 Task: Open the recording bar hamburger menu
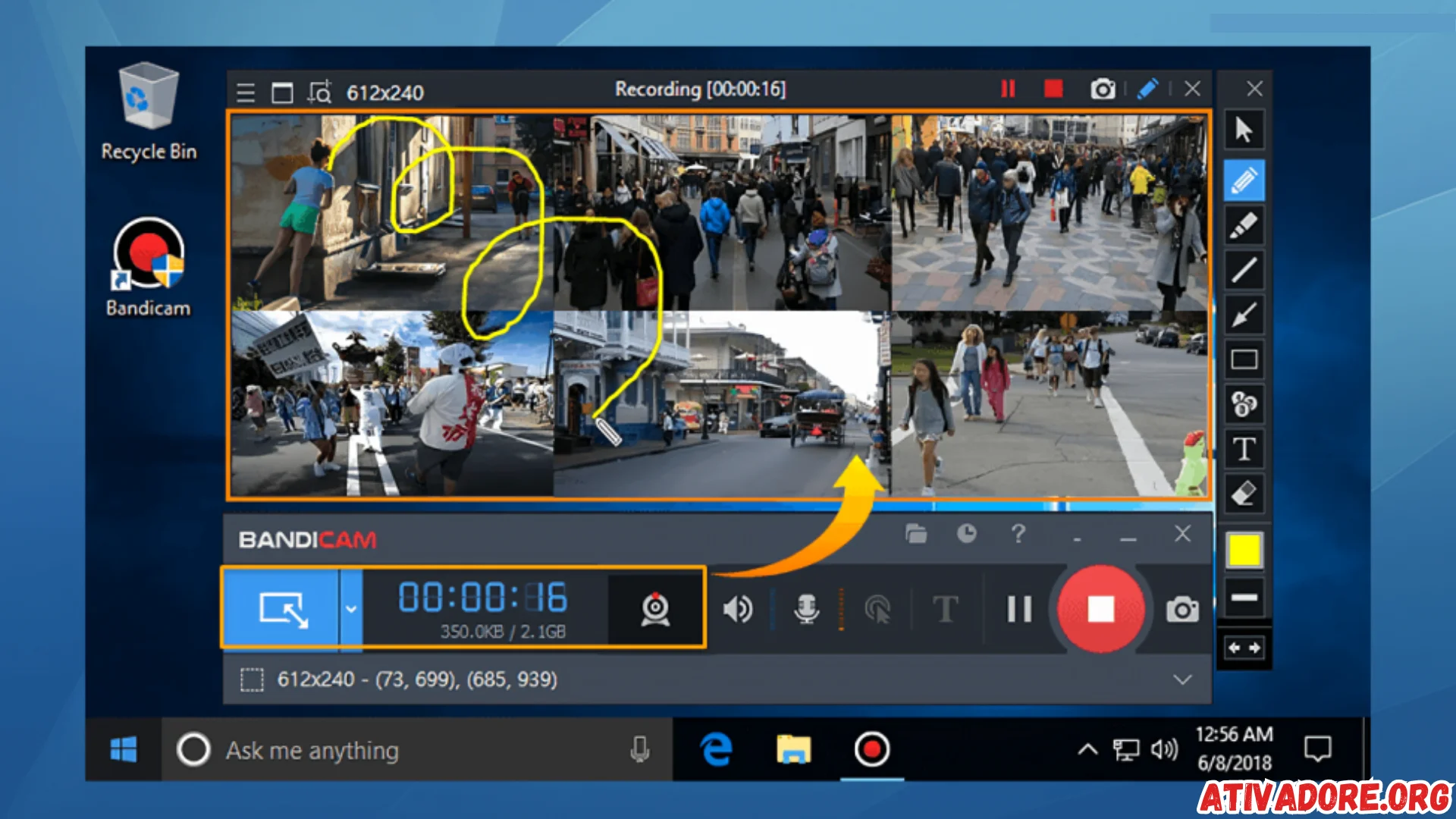246,93
